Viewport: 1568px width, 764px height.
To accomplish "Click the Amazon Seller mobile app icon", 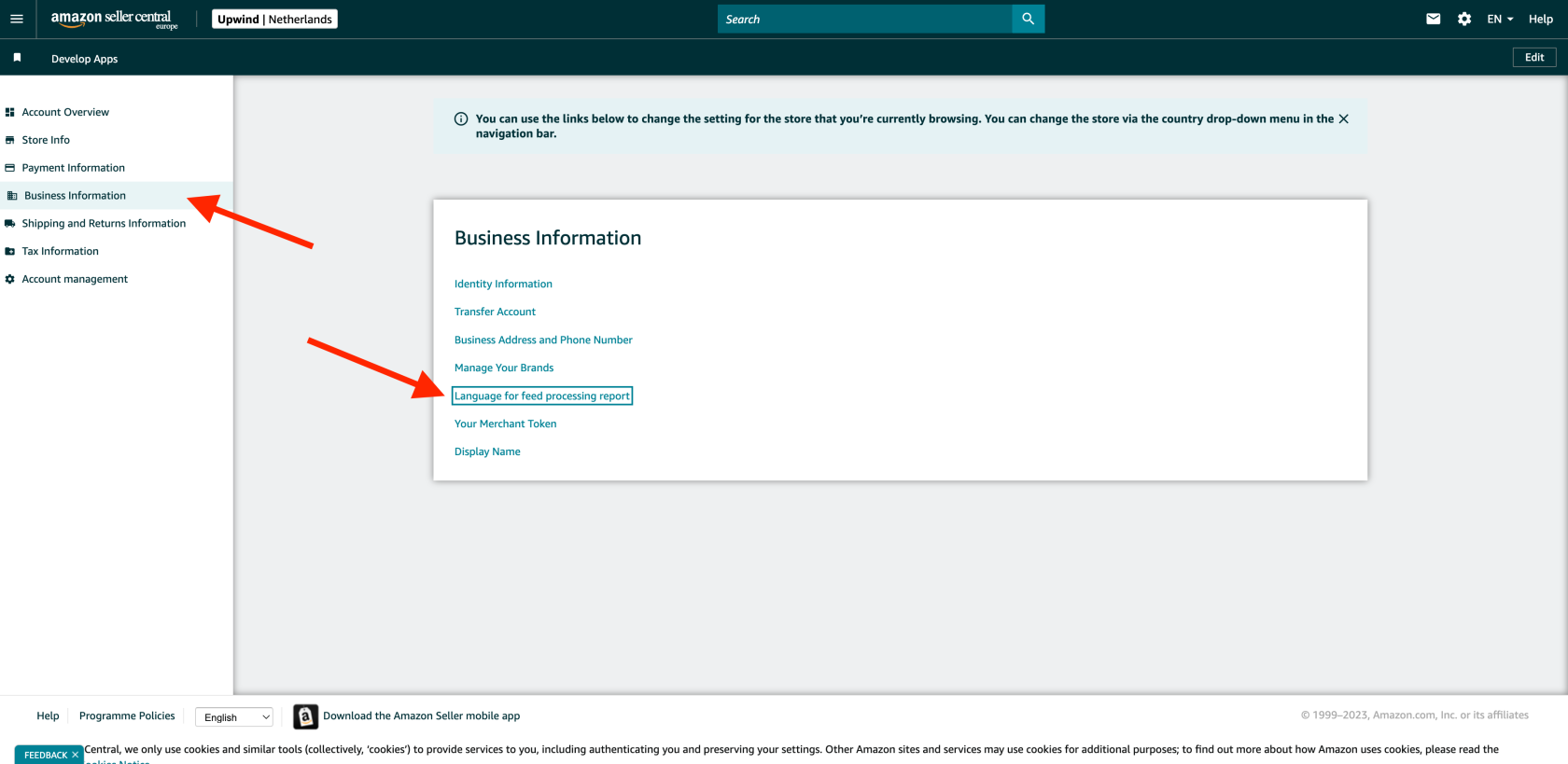I will (x=305, y=716).
